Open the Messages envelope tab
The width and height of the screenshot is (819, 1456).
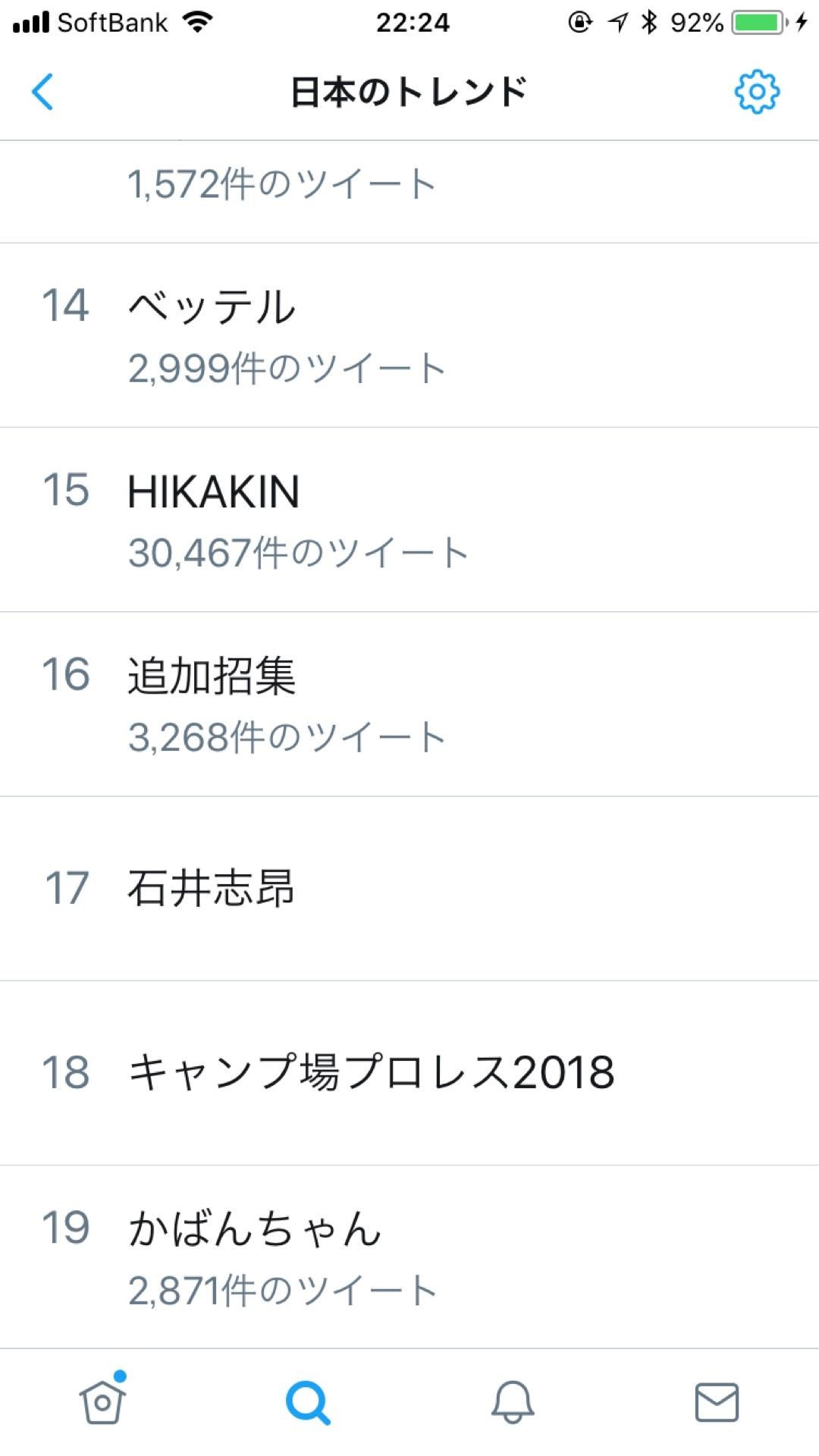(717, 1401)
